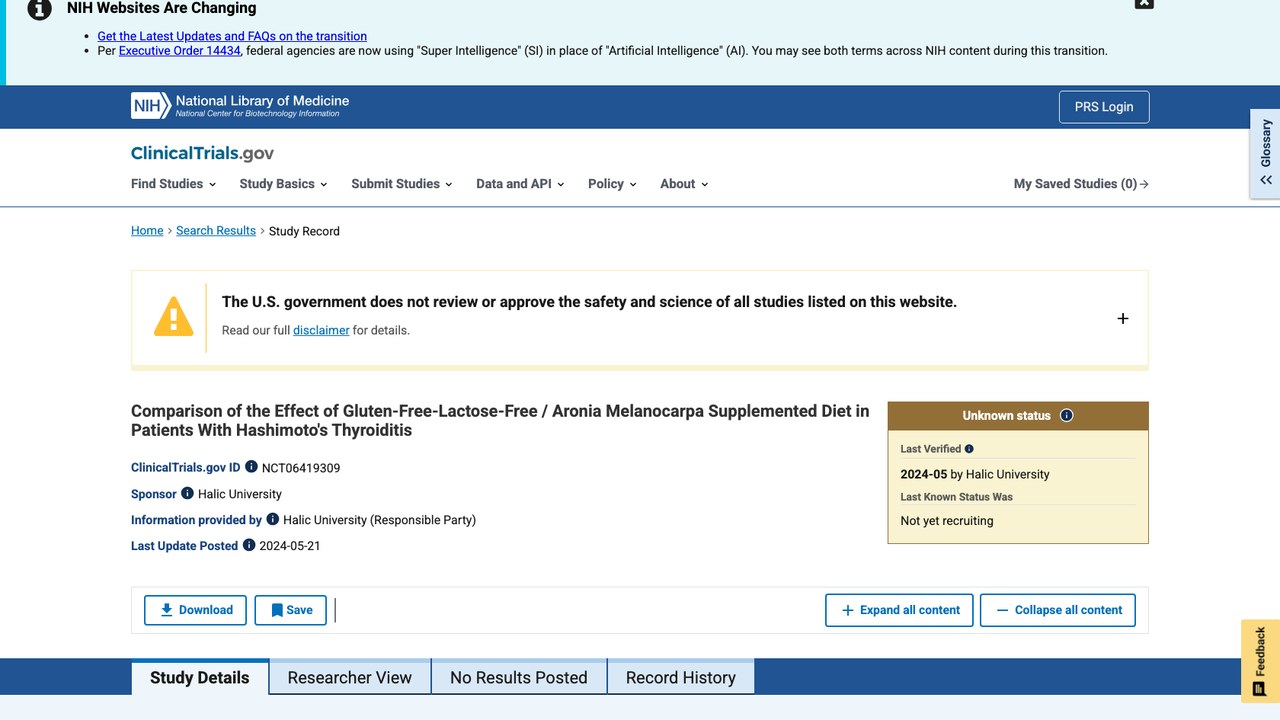Screen dimensions: 1280x720
Task: Switch to the Researcher View tab
Action: pos(350,677)
